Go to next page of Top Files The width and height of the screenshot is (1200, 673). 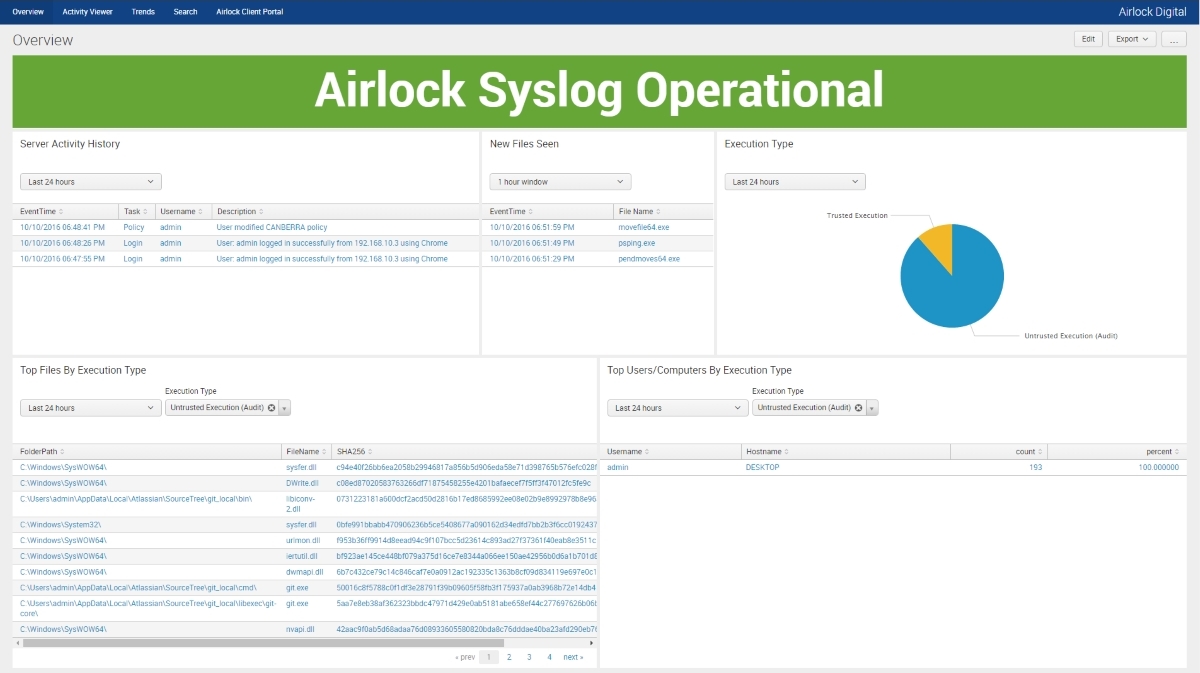(x=573, y=657)
